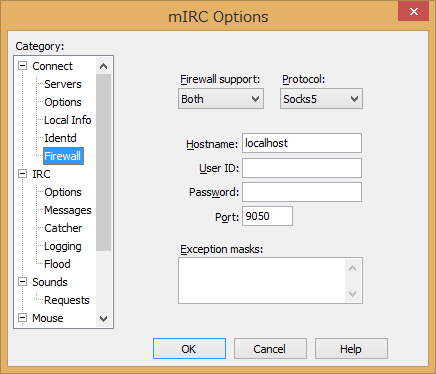Select Options under IRC
The image size is (436, 374).
pyautogui.click(x=63, y=192)
